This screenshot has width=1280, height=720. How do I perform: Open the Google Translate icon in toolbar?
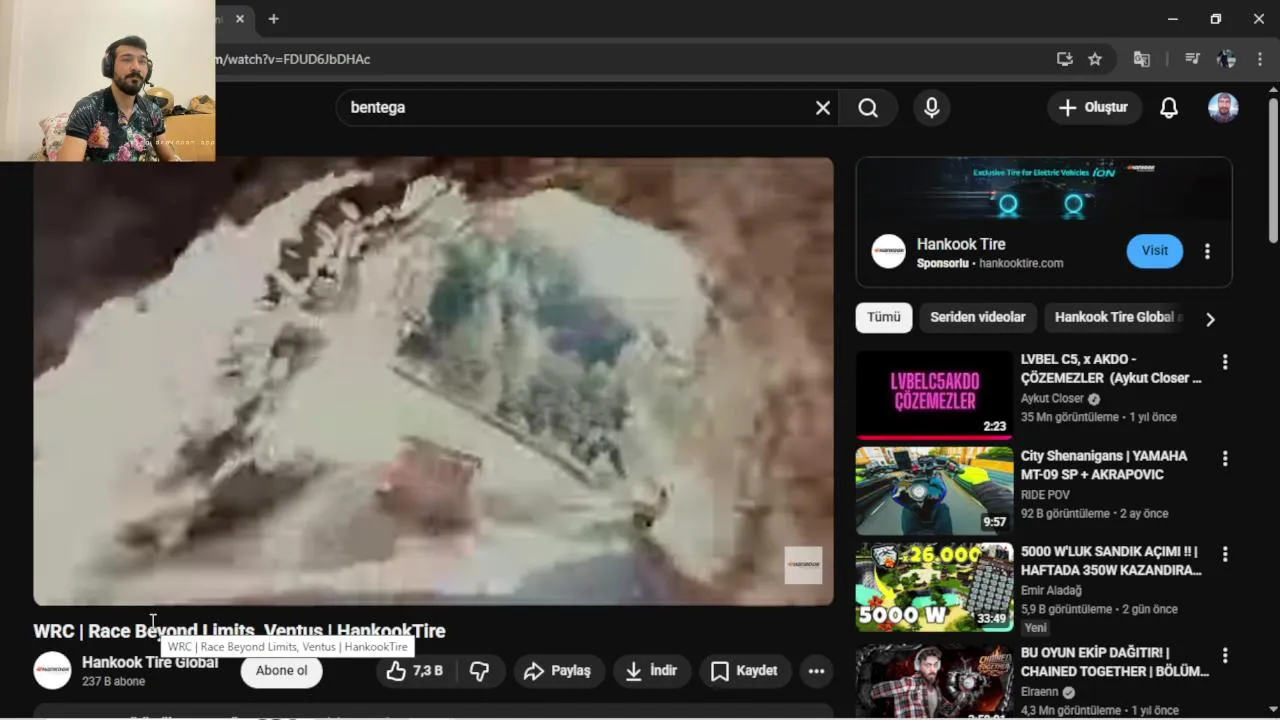[x=1141, y=59]
